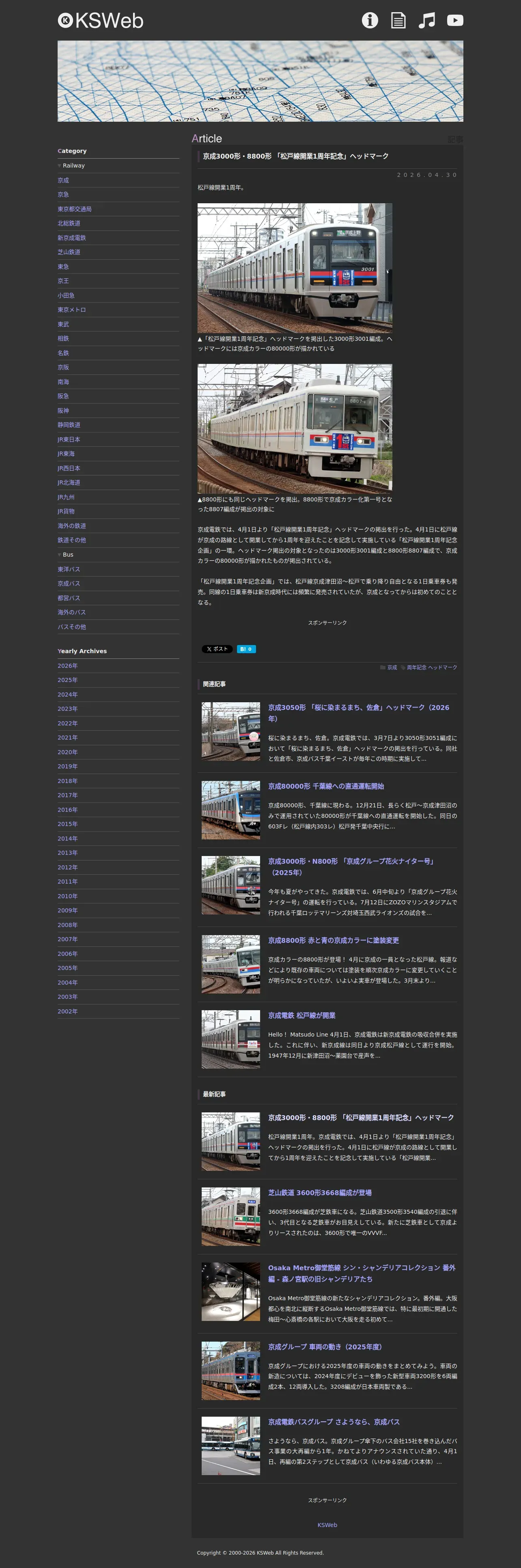The height and width of the screenshot is (1568, 521).
Task: Open the 芝山鉄道 3600形3668編成が登場 article
Action: click(320, 1192)
